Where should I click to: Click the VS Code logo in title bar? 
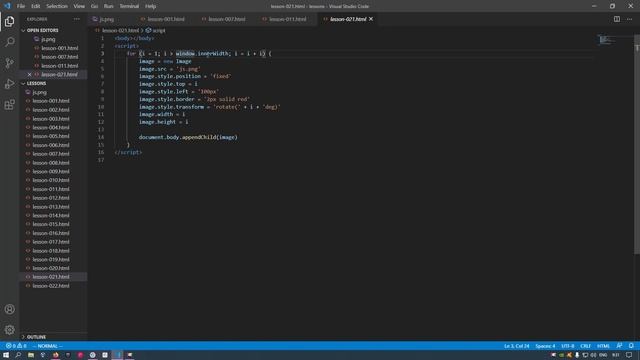[x=7, y=6]
